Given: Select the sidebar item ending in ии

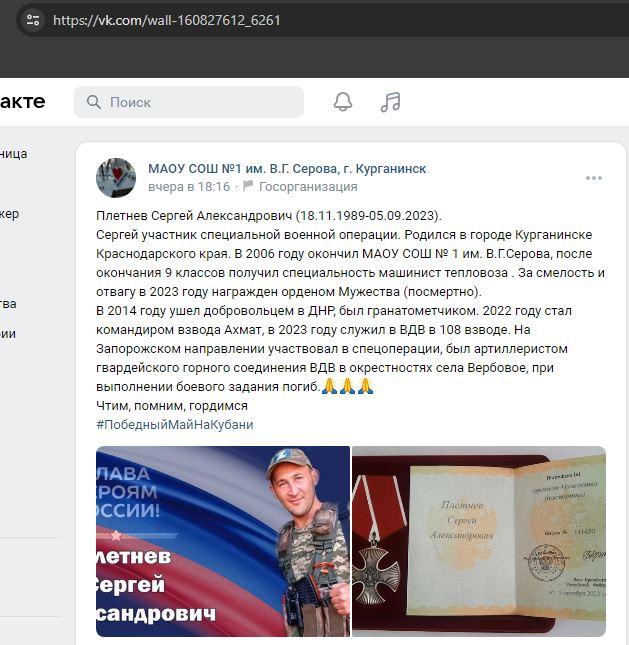Looking at the screenshot, I should [8, 334].
